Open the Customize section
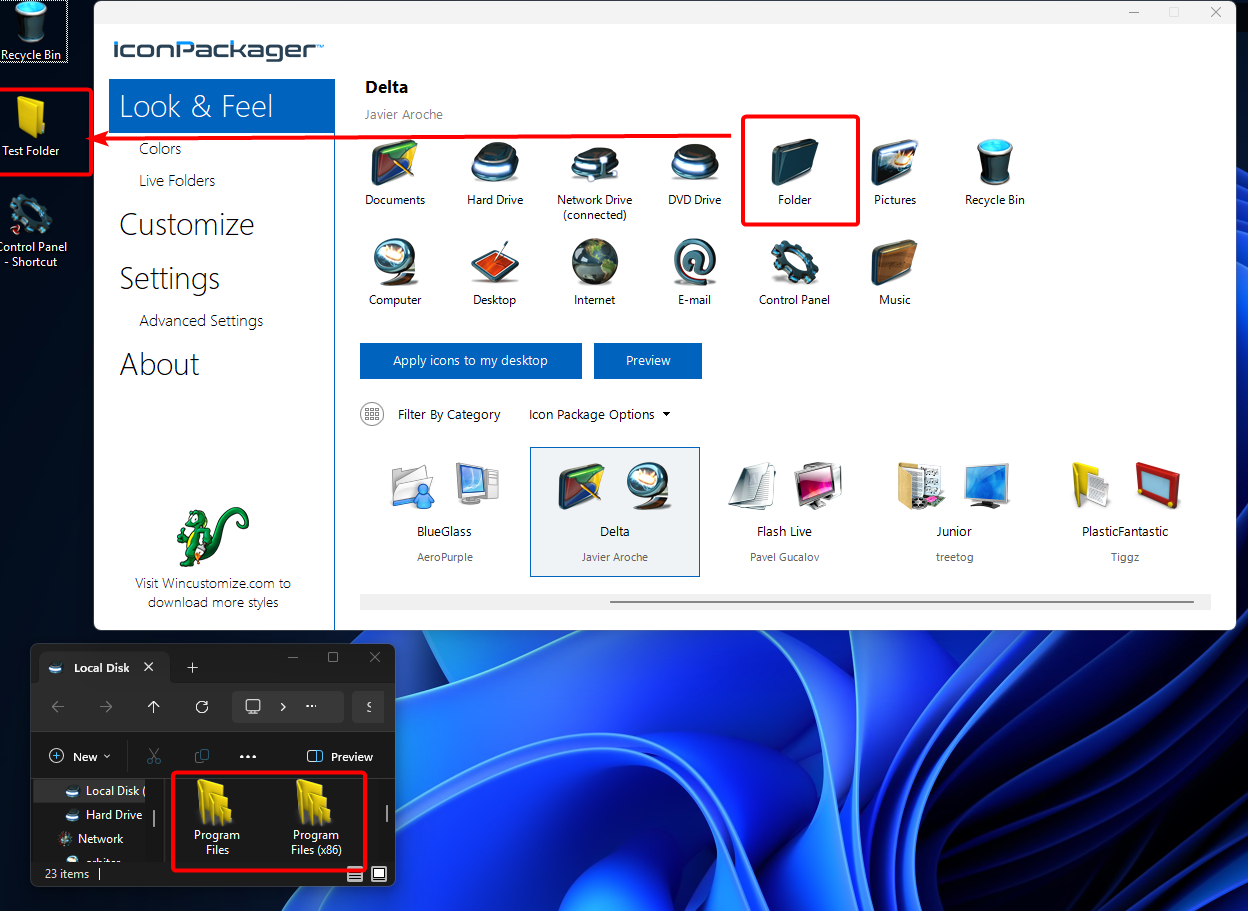Screen dimensions: 1248x911 187,225
